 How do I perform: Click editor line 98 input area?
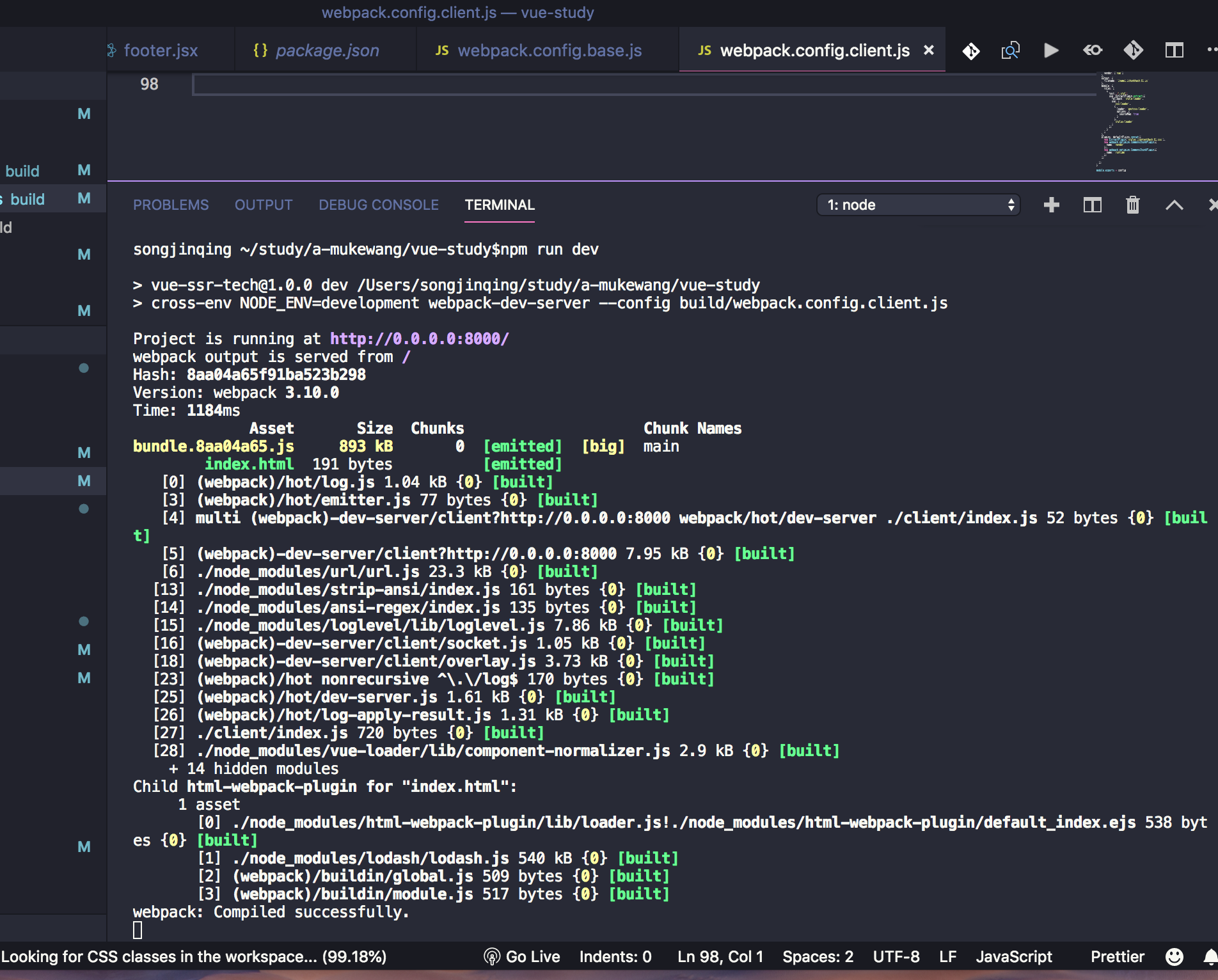pos(645,84)
